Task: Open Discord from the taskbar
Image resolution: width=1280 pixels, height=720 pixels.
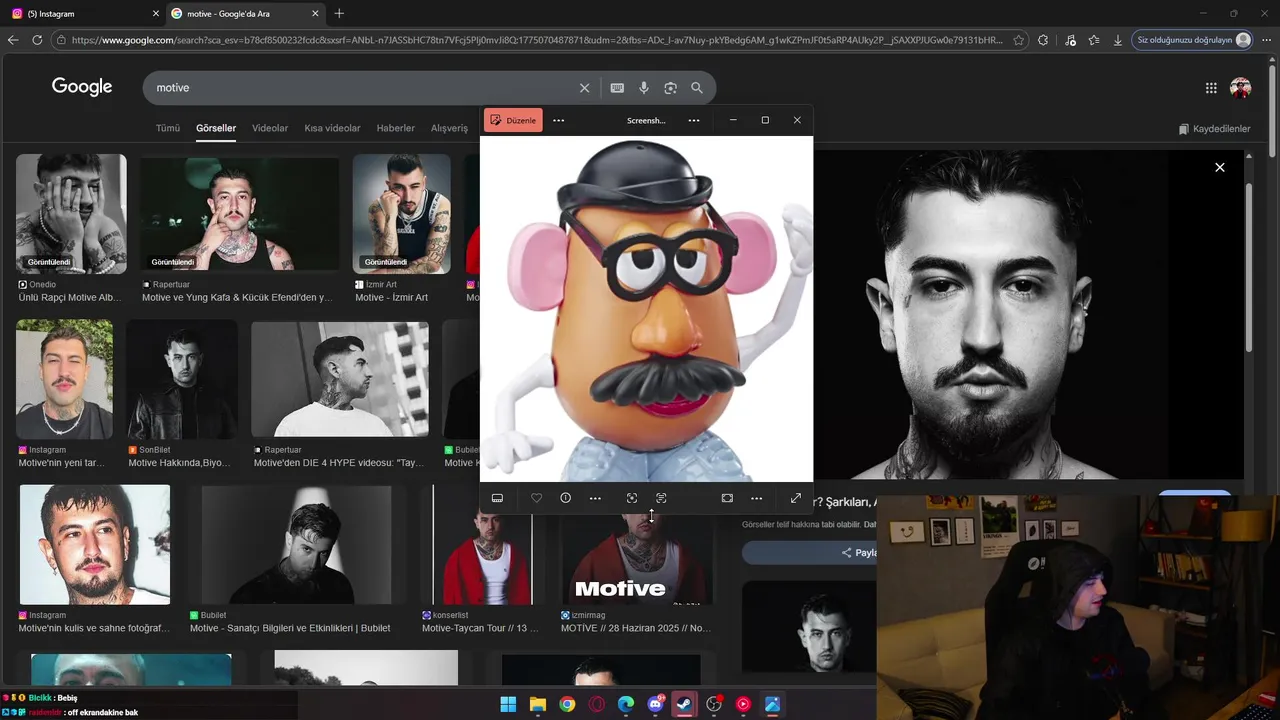Action: pyautogui.click(x=656, y=704)
